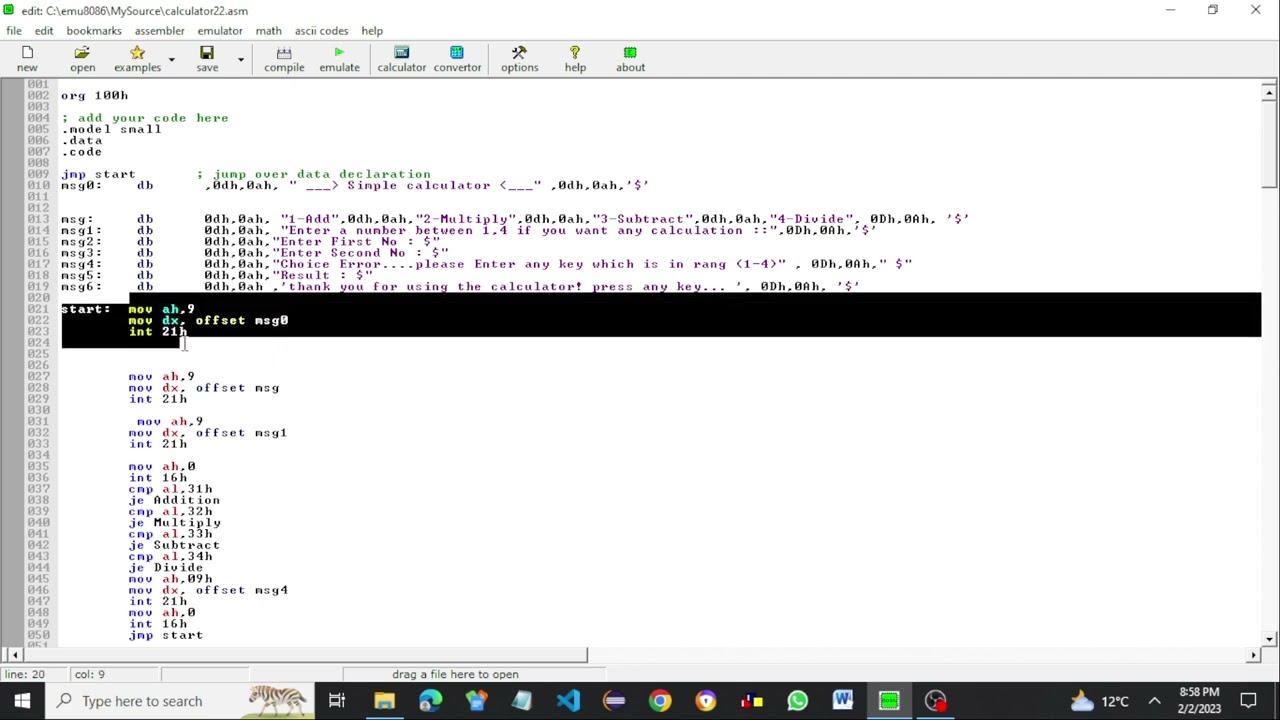1280x720 pixels.
Task: Click 'je Subtract' code line
Action: click(174, 545)
